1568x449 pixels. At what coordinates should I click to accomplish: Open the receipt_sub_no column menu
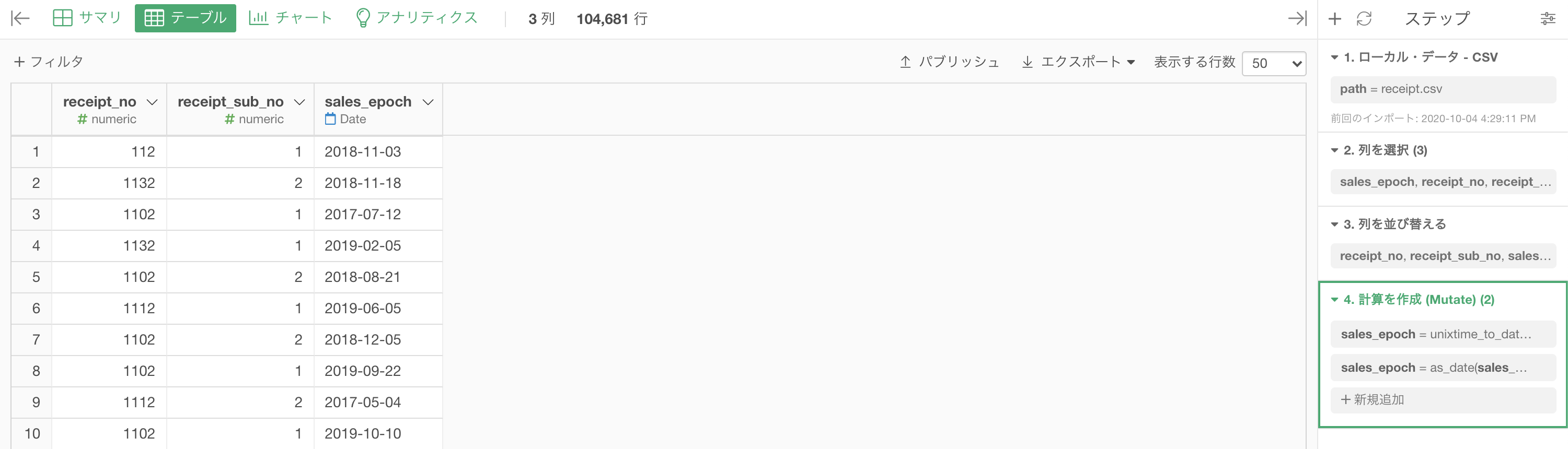coord(299,102)
